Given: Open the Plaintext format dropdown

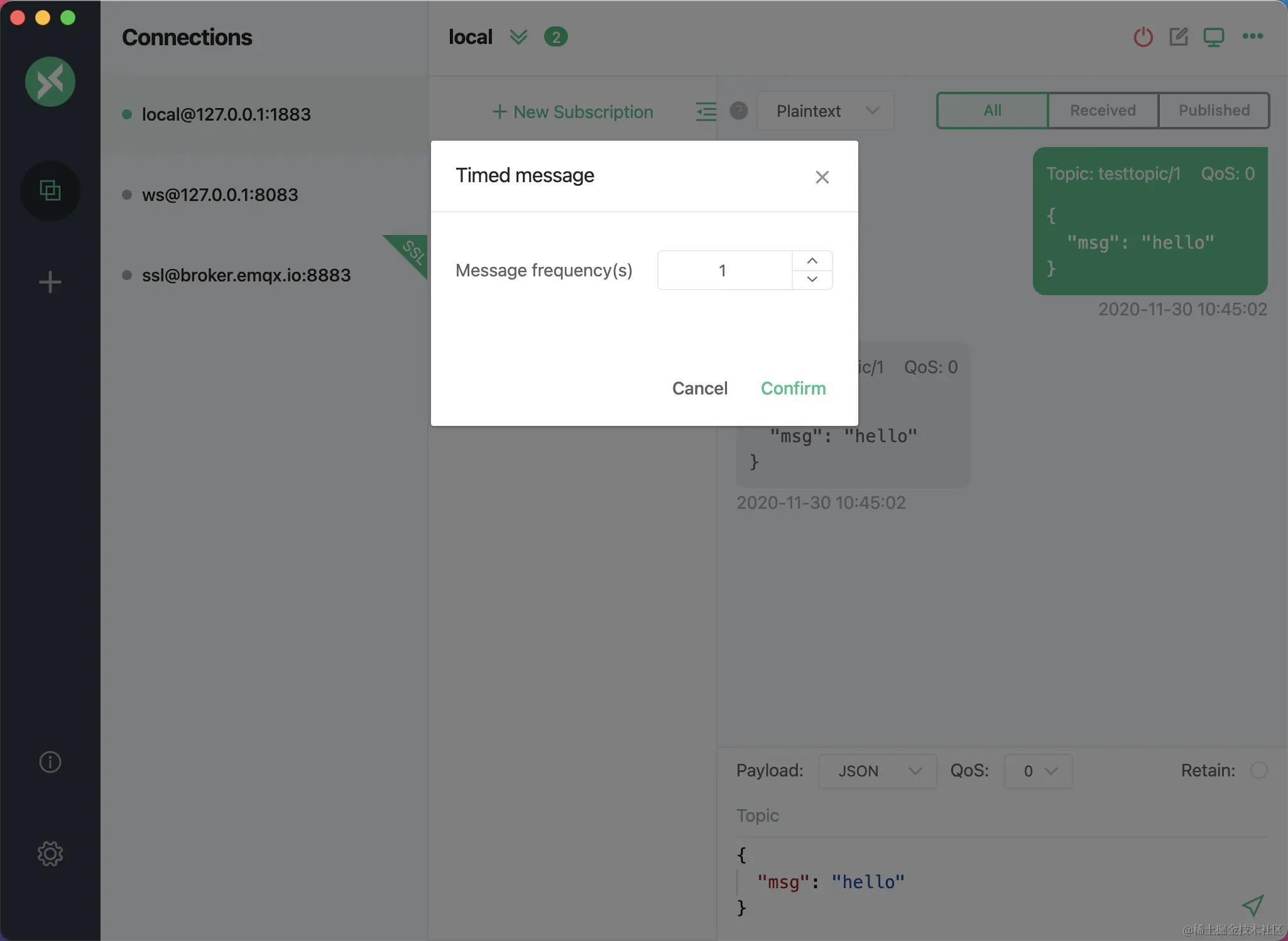Looking at the screenshot, I should [x=826, y=111].
